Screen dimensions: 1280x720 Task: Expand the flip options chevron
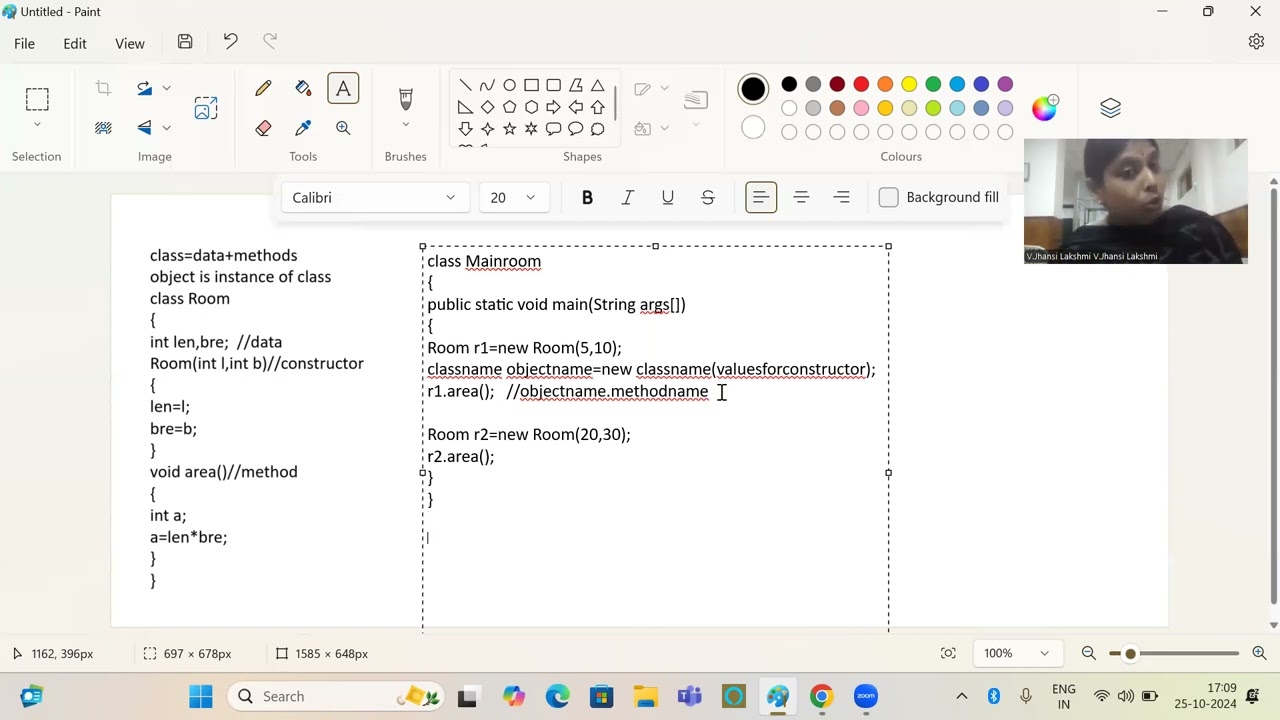166,127
